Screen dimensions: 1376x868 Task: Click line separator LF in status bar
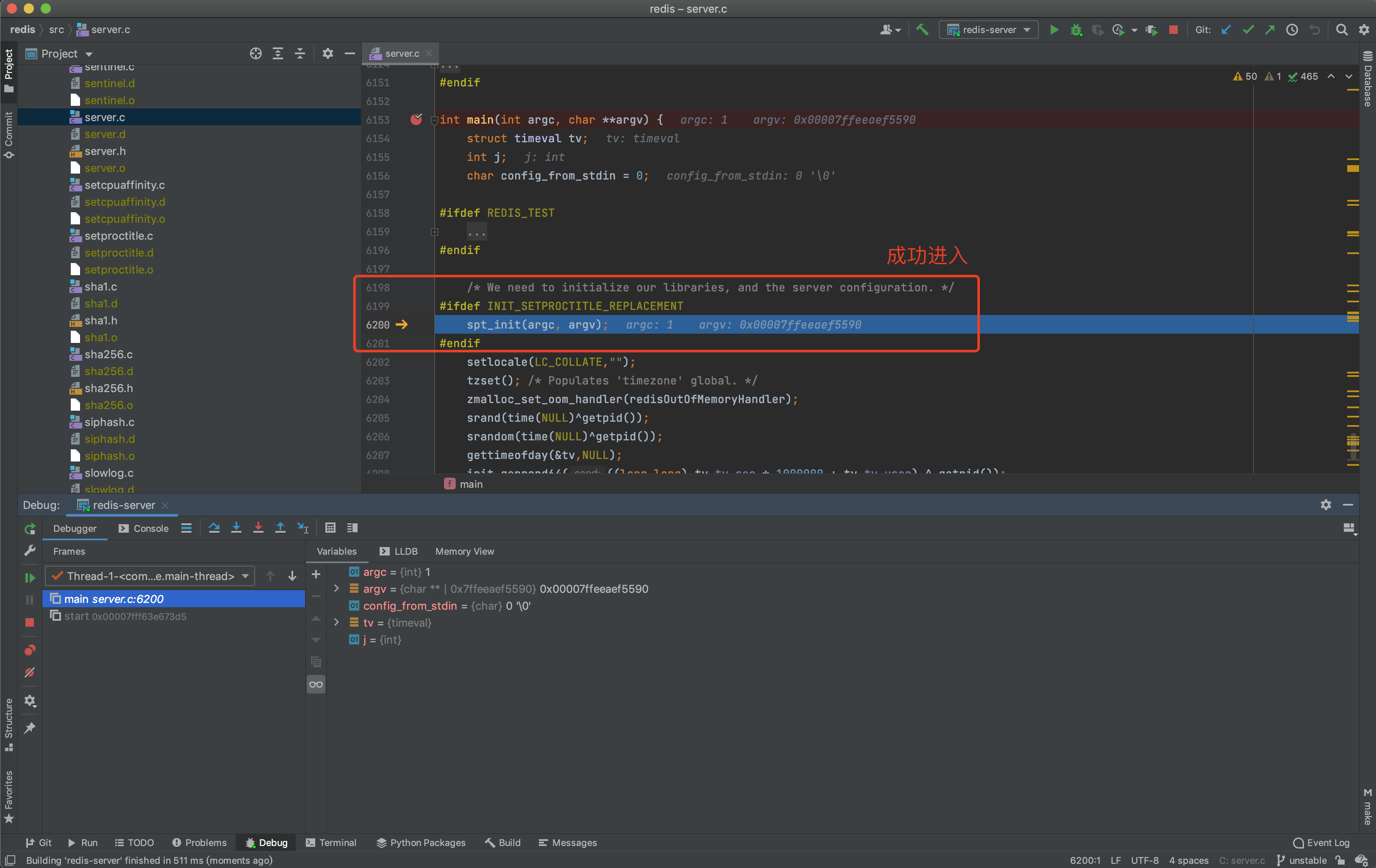point(1115,860)
